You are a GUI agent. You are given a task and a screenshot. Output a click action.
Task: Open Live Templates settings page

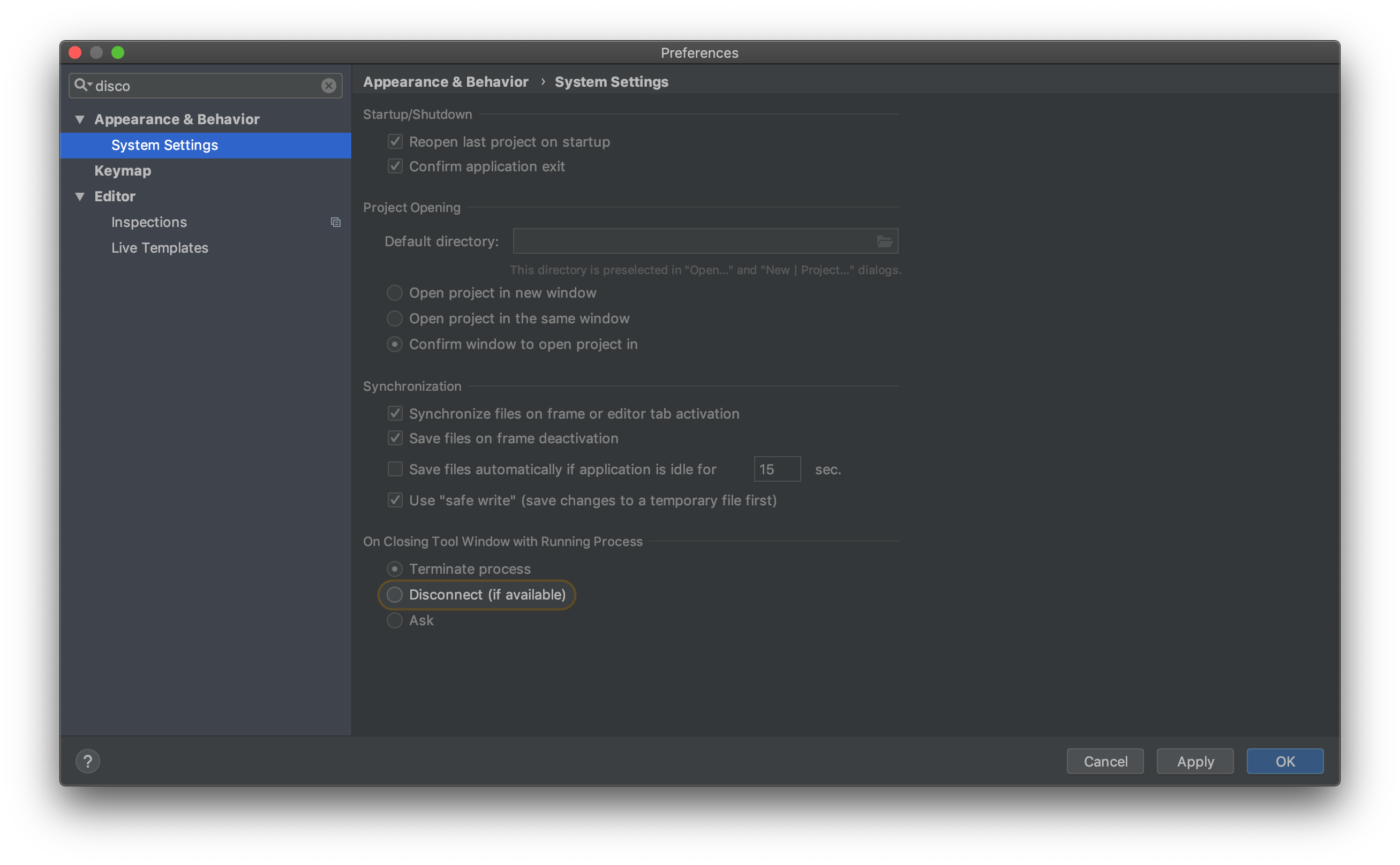(x=160, y=248)
